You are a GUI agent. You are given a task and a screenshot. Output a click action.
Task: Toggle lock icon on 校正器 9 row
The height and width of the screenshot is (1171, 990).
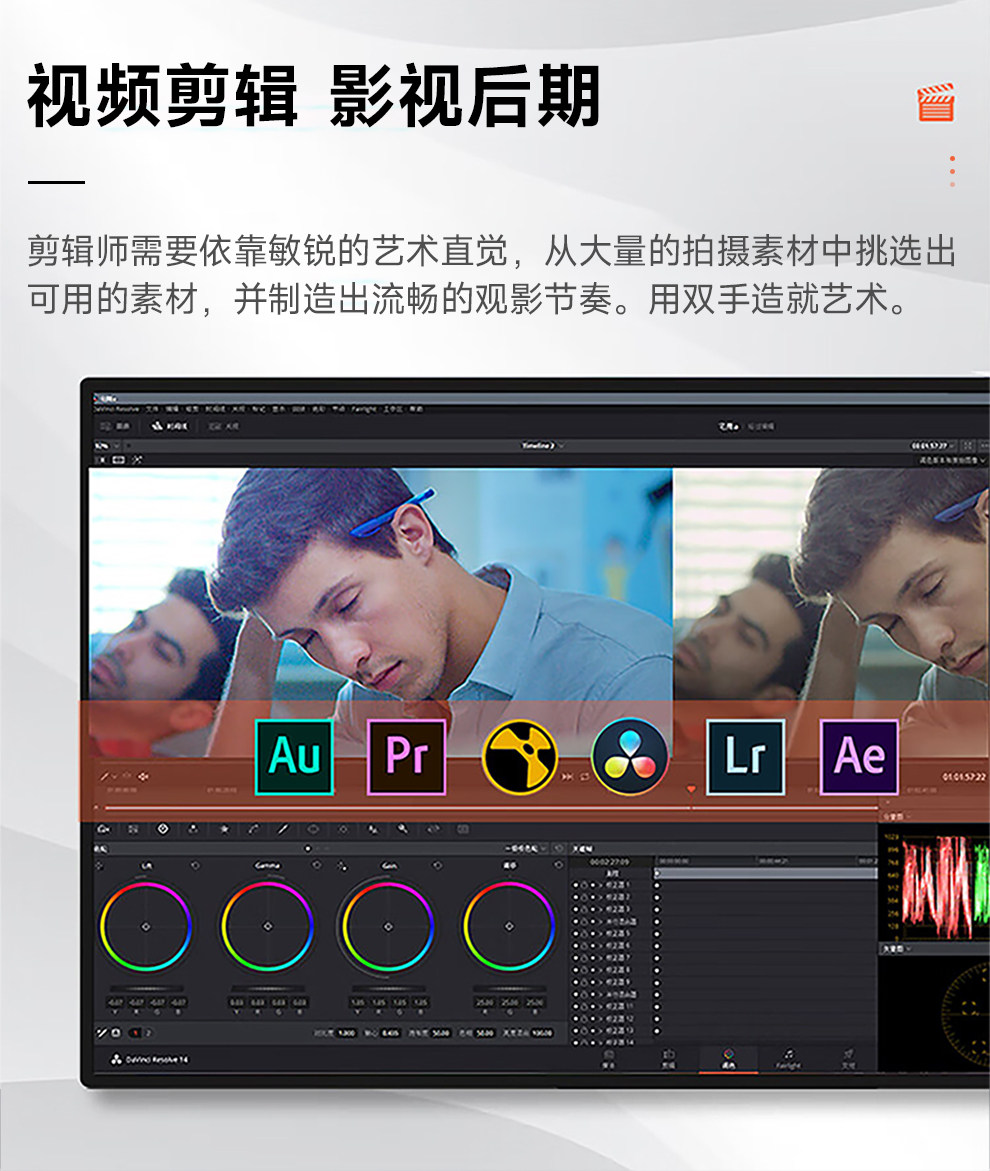point(584,982)
